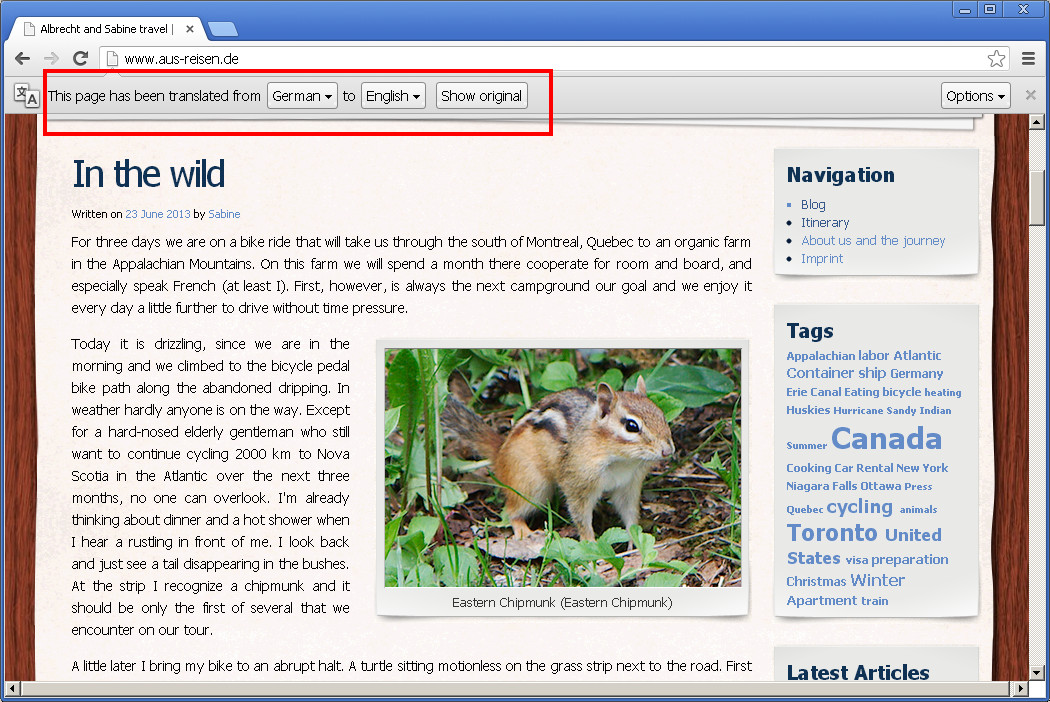Expand the English target language dropdown
Image resolution: width=1050 pixels, height=702 pixels.
click(393, 96)
